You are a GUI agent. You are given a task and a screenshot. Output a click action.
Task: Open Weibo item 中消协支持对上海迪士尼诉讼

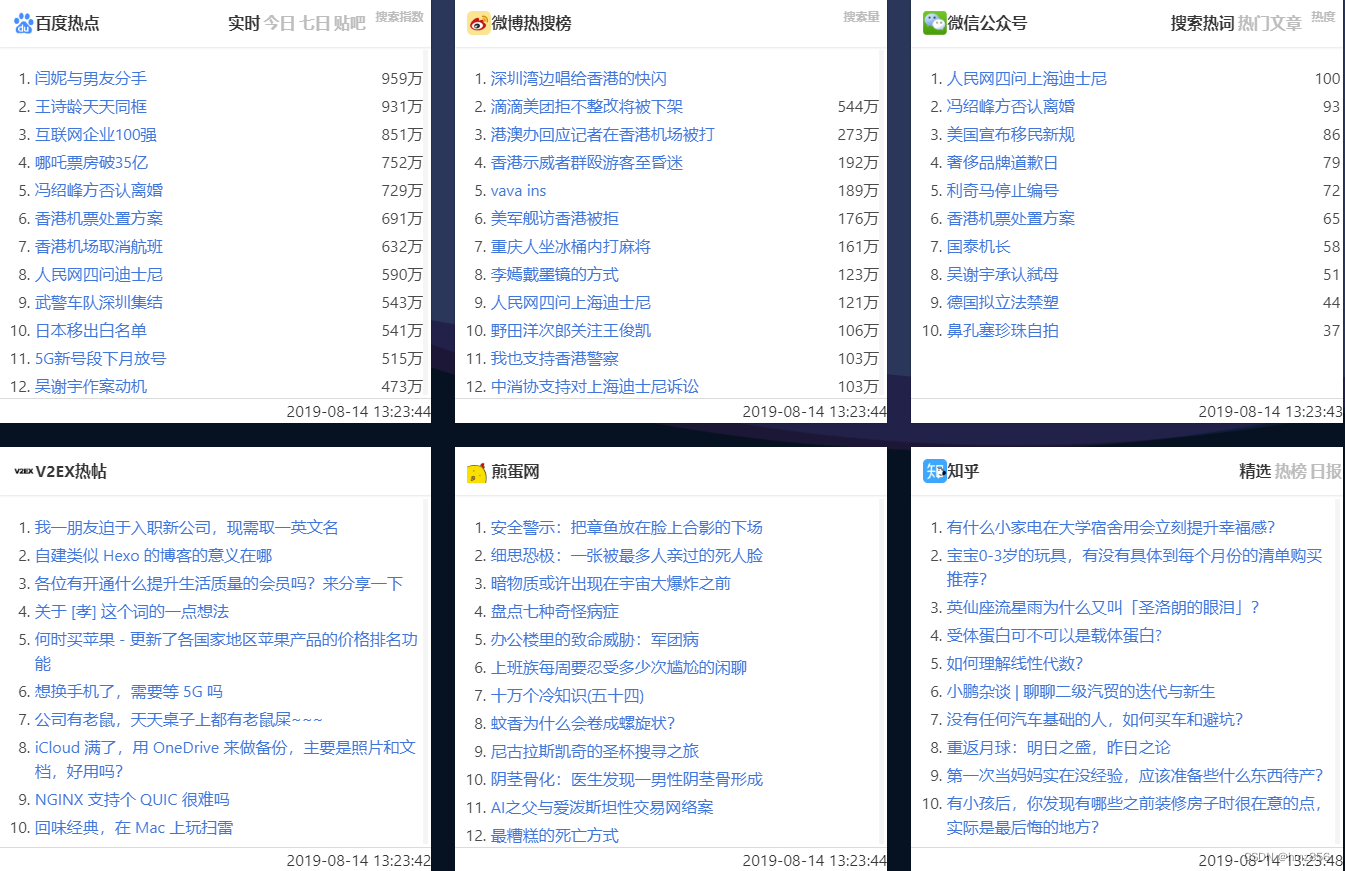click(x=595, y=386)
